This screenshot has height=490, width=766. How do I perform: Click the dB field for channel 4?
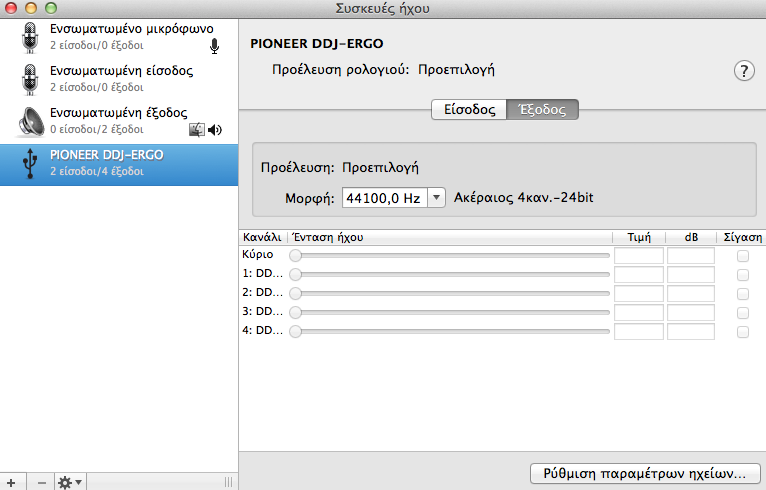tap(691, 332)
